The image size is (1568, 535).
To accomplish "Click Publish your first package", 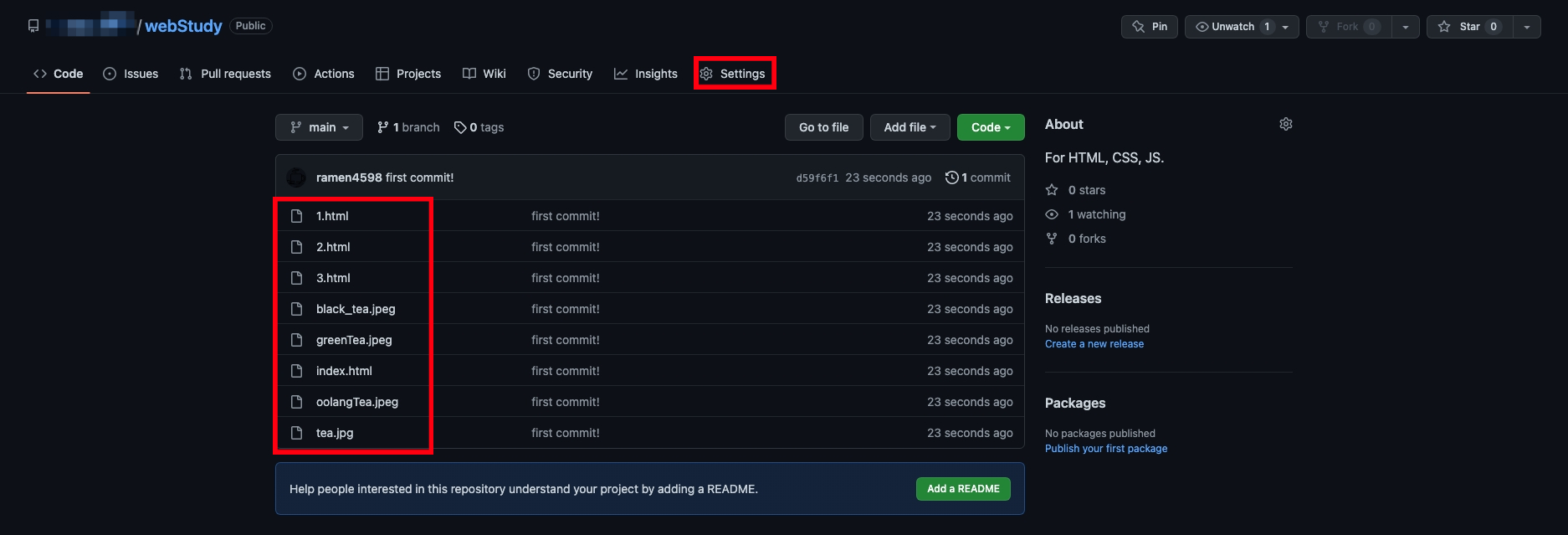I will [x=1106, y=449].
